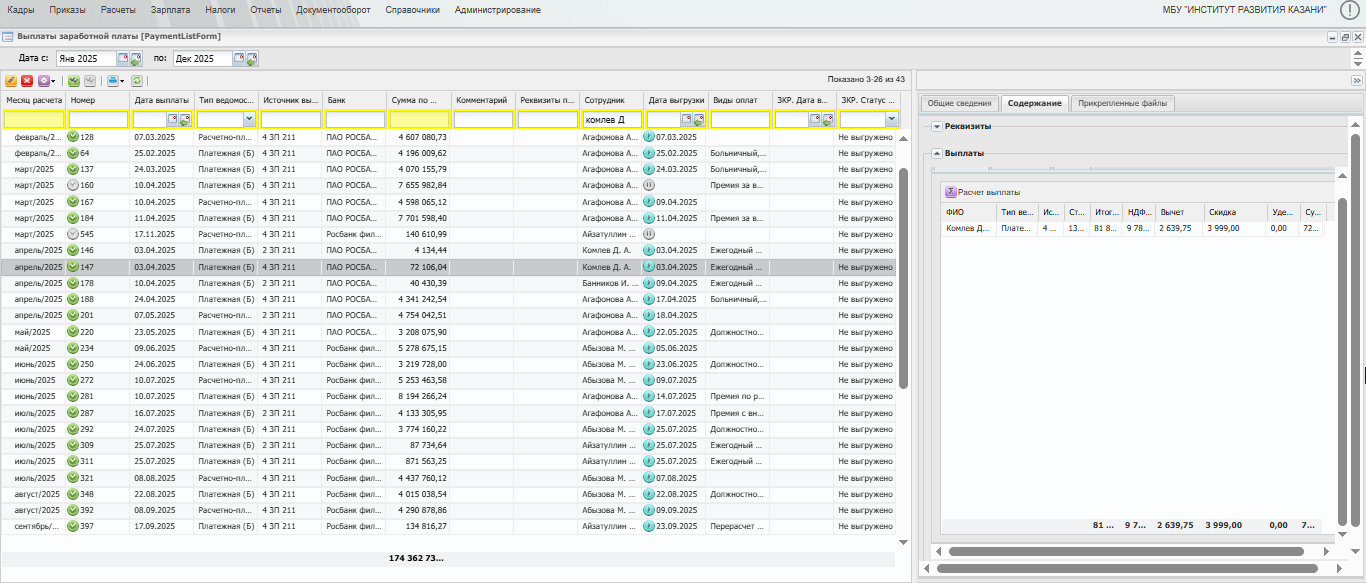
Task: Open the 'Прикрепленные файлы' tab
Action: pyautogui.click(x=1121, y=103)
